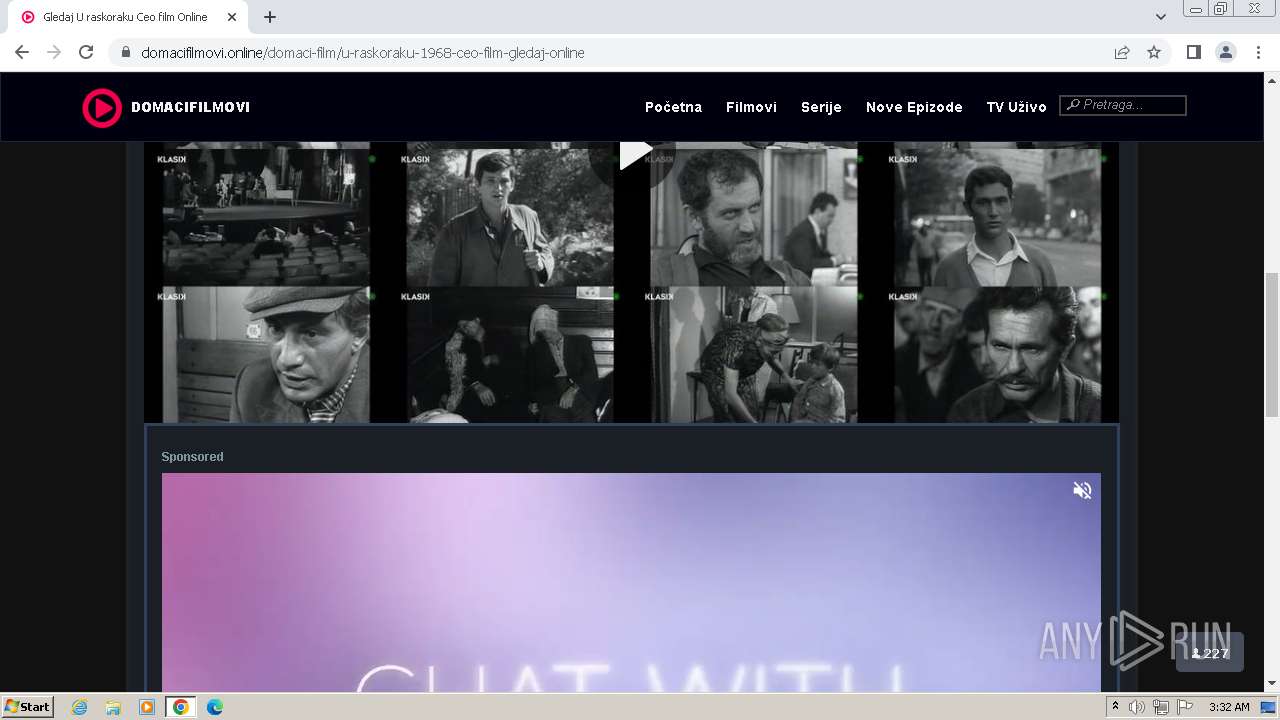Launch Internet Explorer from taskbar
This screenshot has width=1280, height=720.
tap(80, 707)
